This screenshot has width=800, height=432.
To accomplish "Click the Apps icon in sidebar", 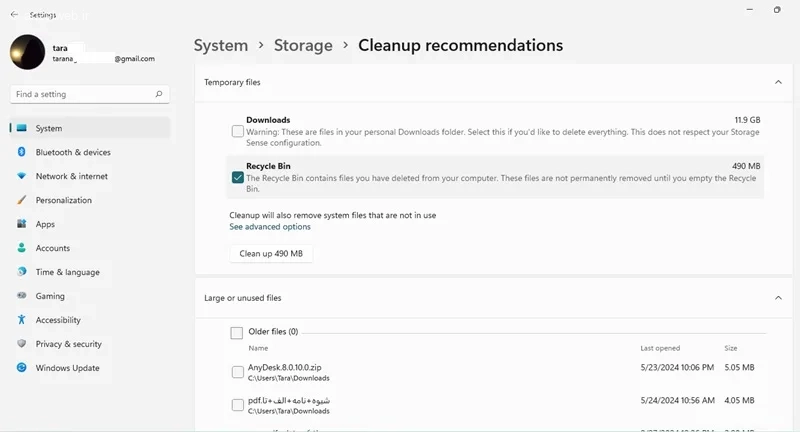I will point(21,224).
